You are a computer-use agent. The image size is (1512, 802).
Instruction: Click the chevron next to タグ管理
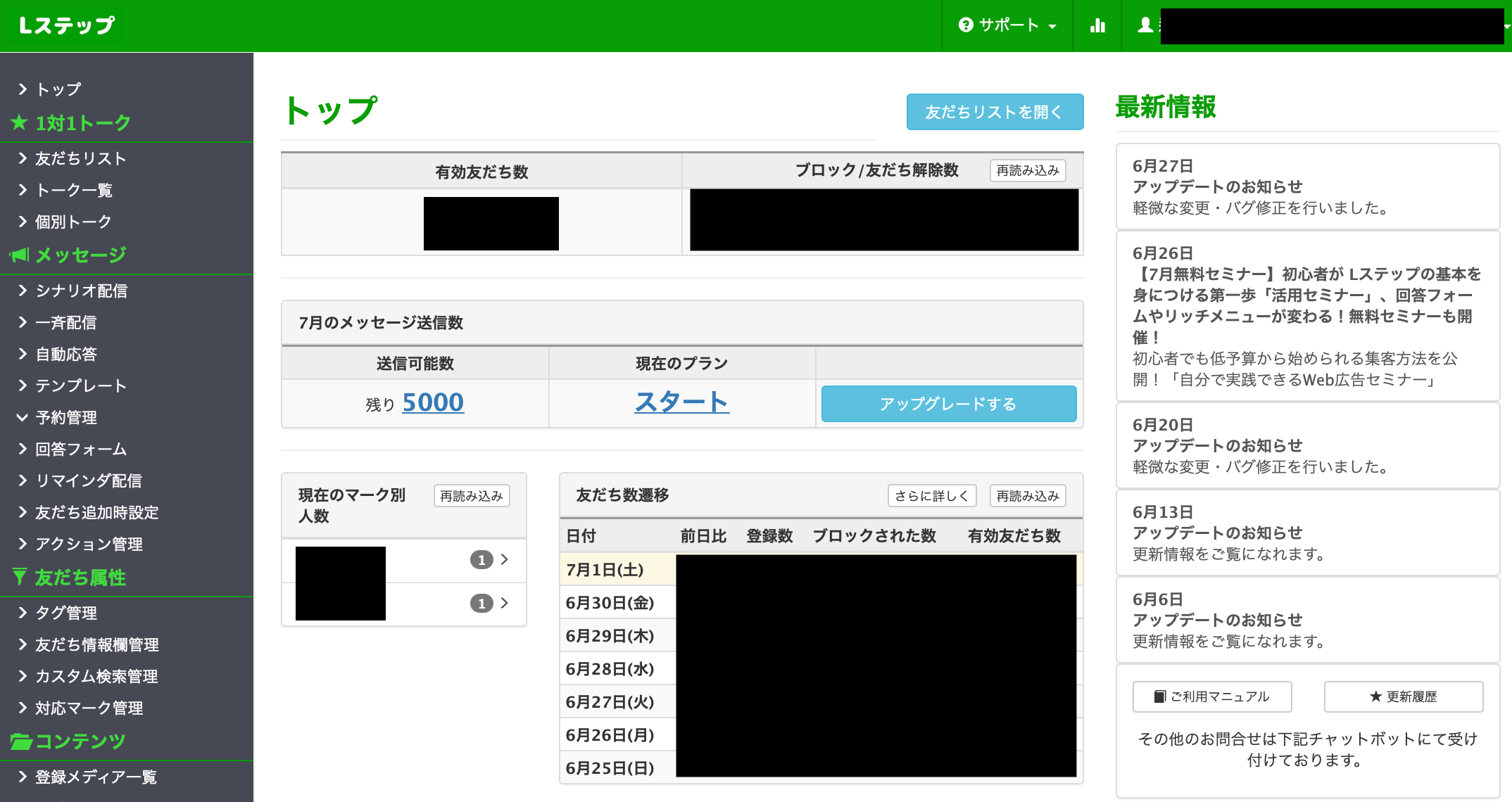point(23,613)
